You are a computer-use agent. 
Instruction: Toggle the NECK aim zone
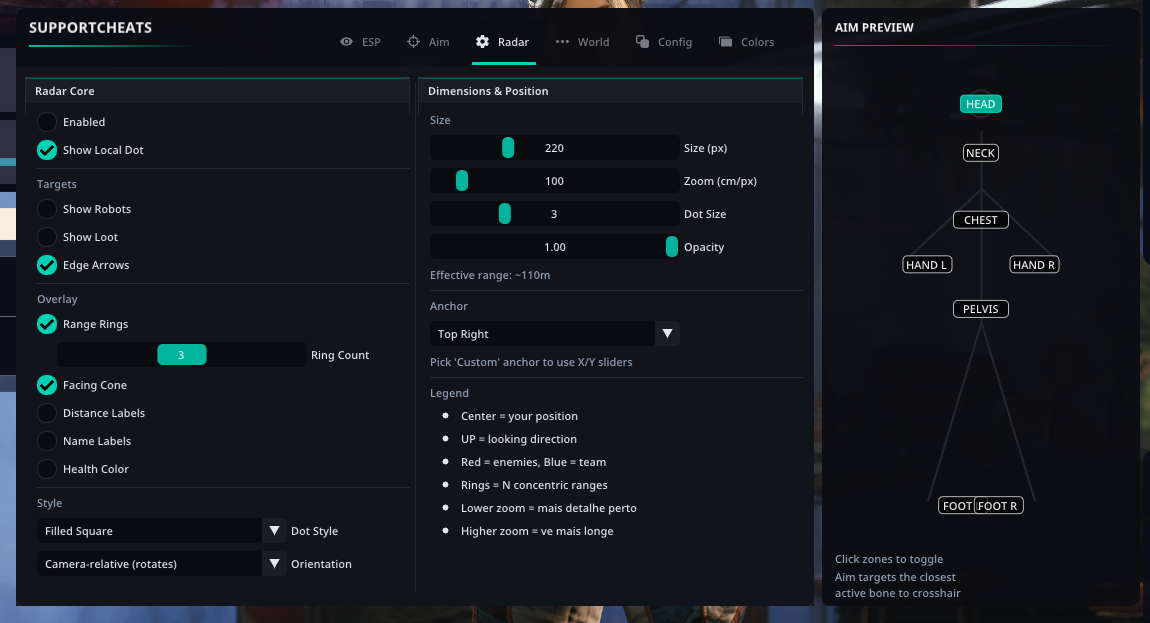click(981, 153)
